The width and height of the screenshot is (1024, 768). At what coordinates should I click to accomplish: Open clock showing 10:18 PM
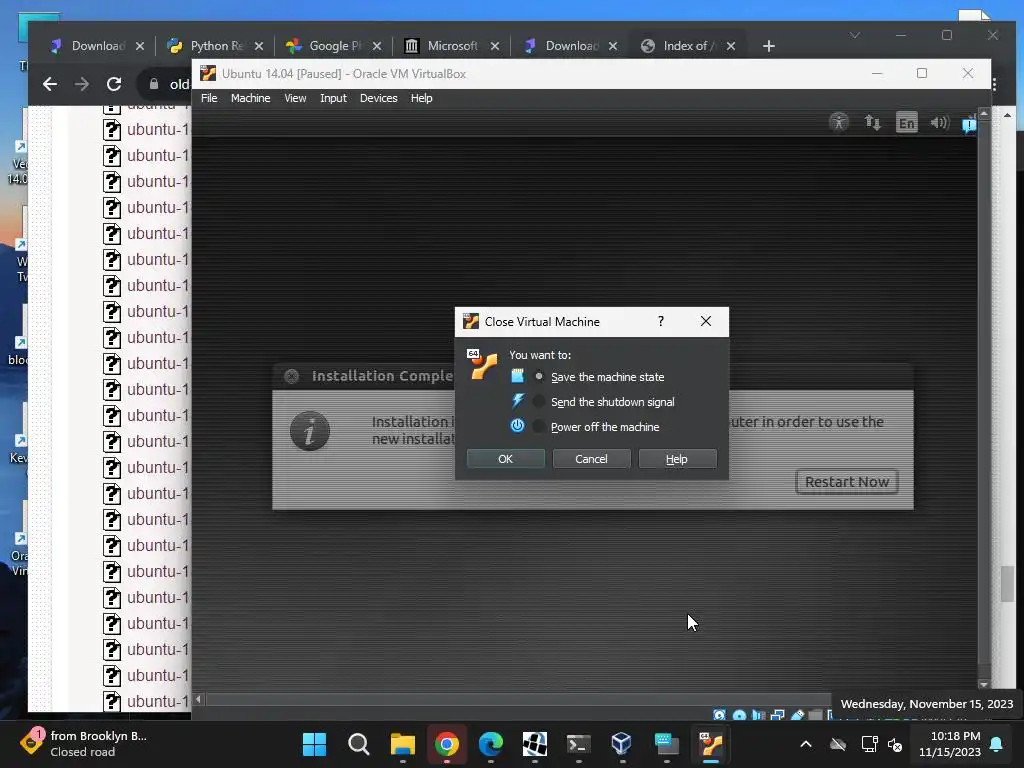950,744
